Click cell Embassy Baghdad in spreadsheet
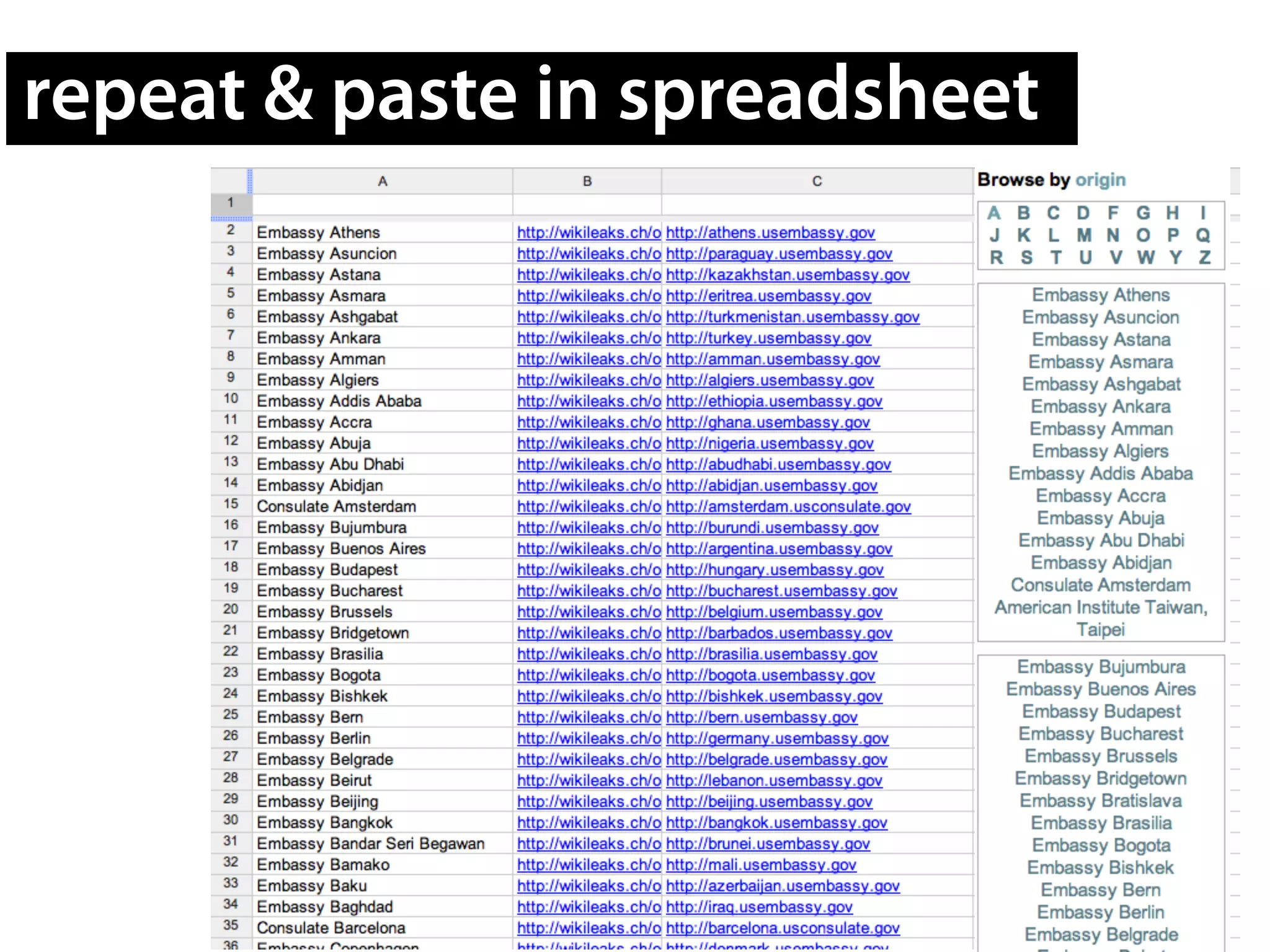Image resolution: width=1270 pixels, height=952 pixels. click(x=383, y=907)
